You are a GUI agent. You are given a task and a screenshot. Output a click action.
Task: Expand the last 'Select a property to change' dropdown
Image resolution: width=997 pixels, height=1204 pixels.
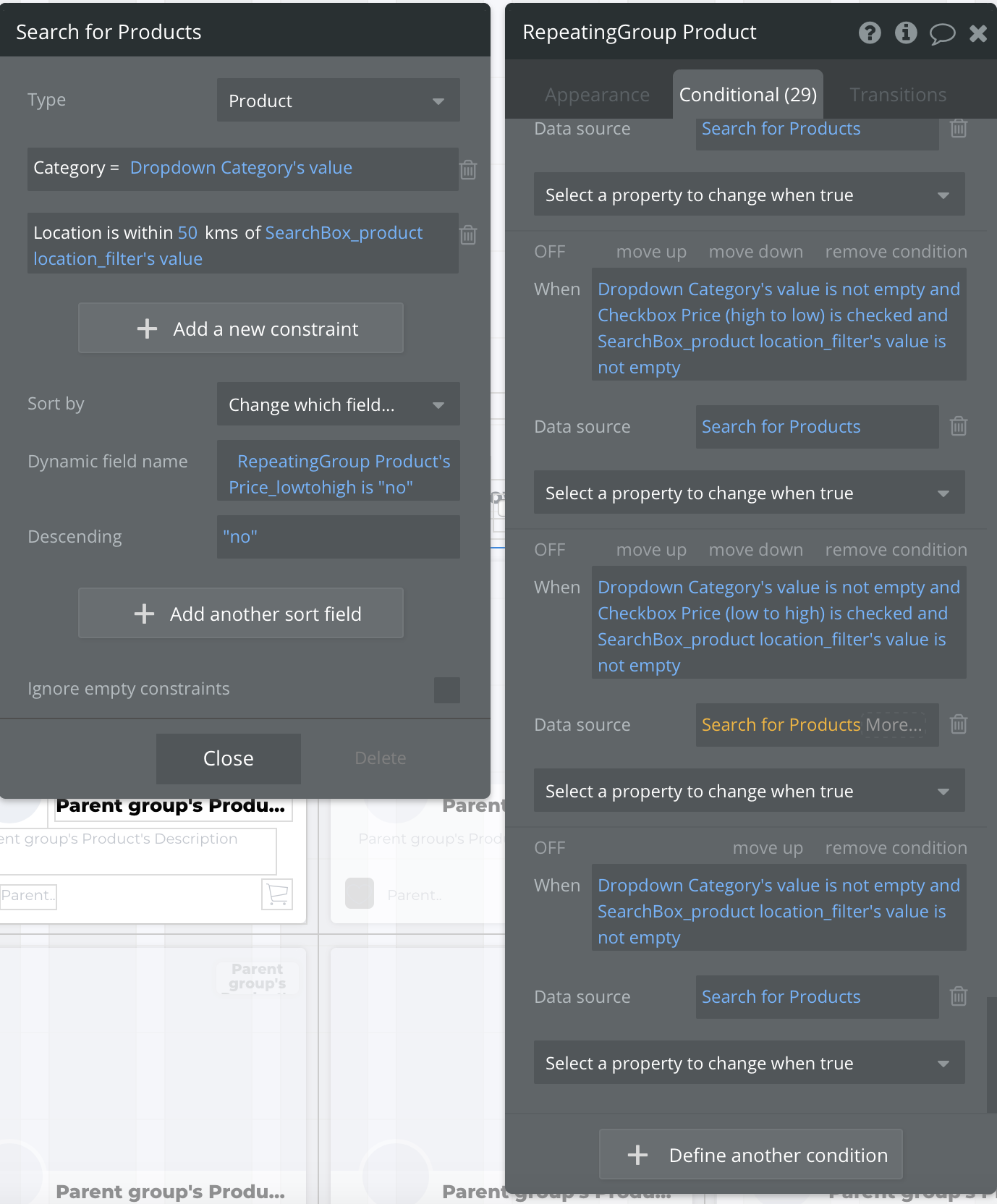(749, 1063)
